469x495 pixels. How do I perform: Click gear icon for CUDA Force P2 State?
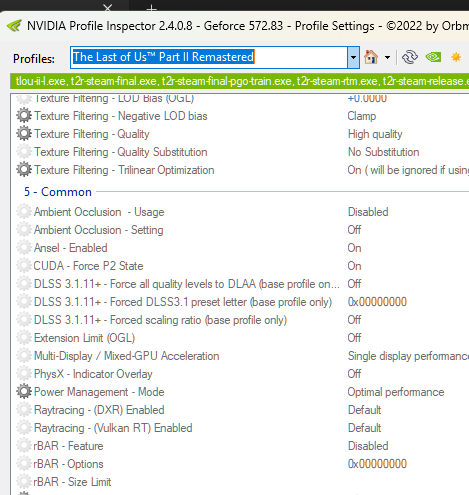coord(24,266)
